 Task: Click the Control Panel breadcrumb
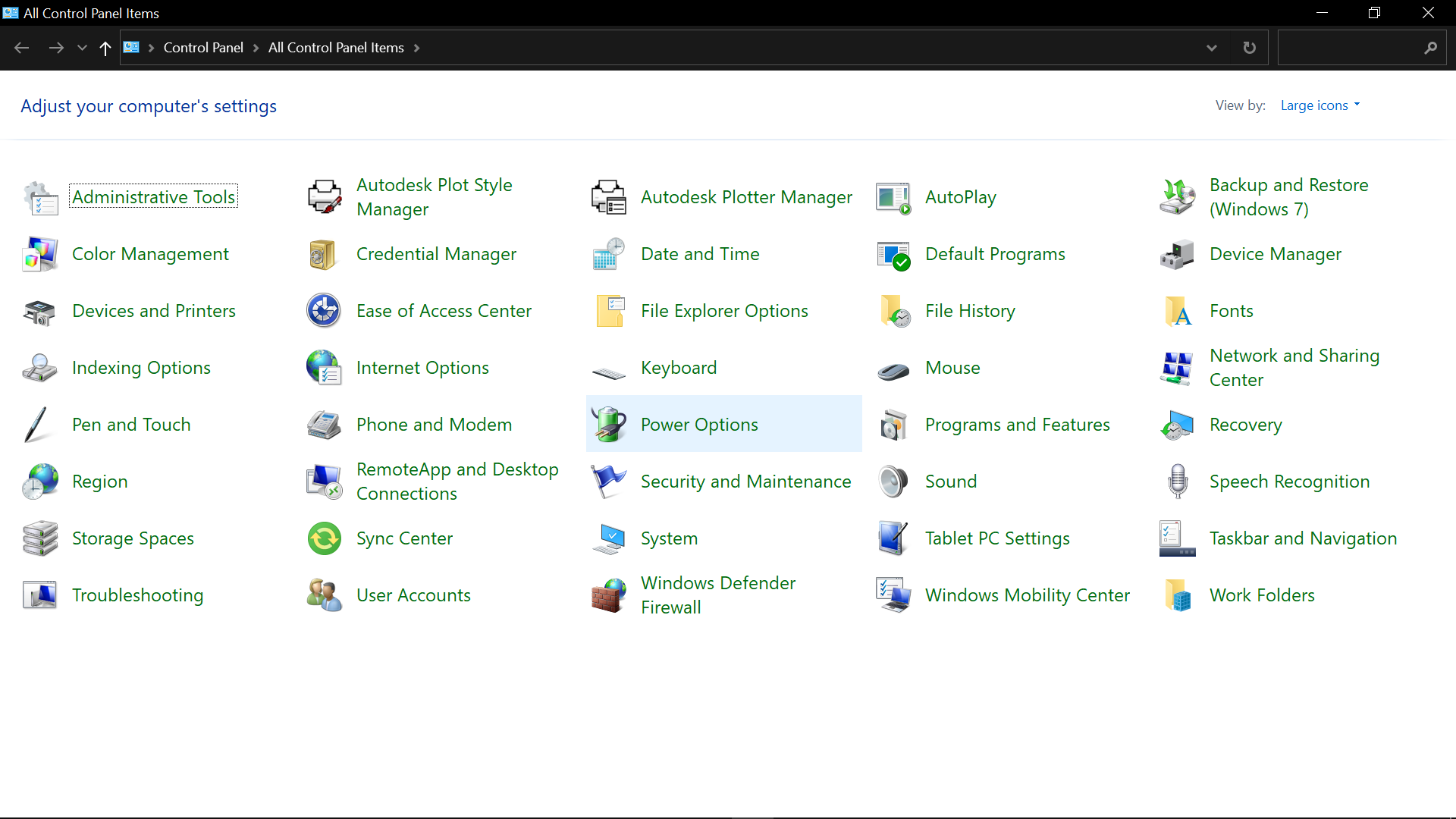[203, 48]
